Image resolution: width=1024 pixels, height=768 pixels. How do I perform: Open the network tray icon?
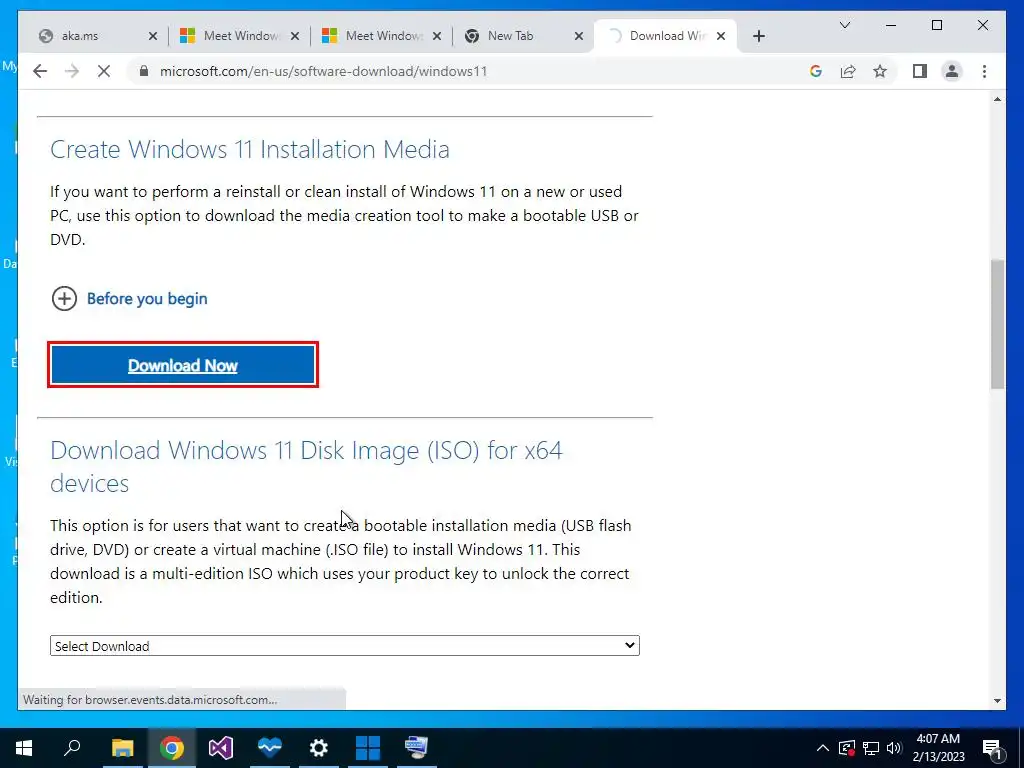click(x=871, y=748)
